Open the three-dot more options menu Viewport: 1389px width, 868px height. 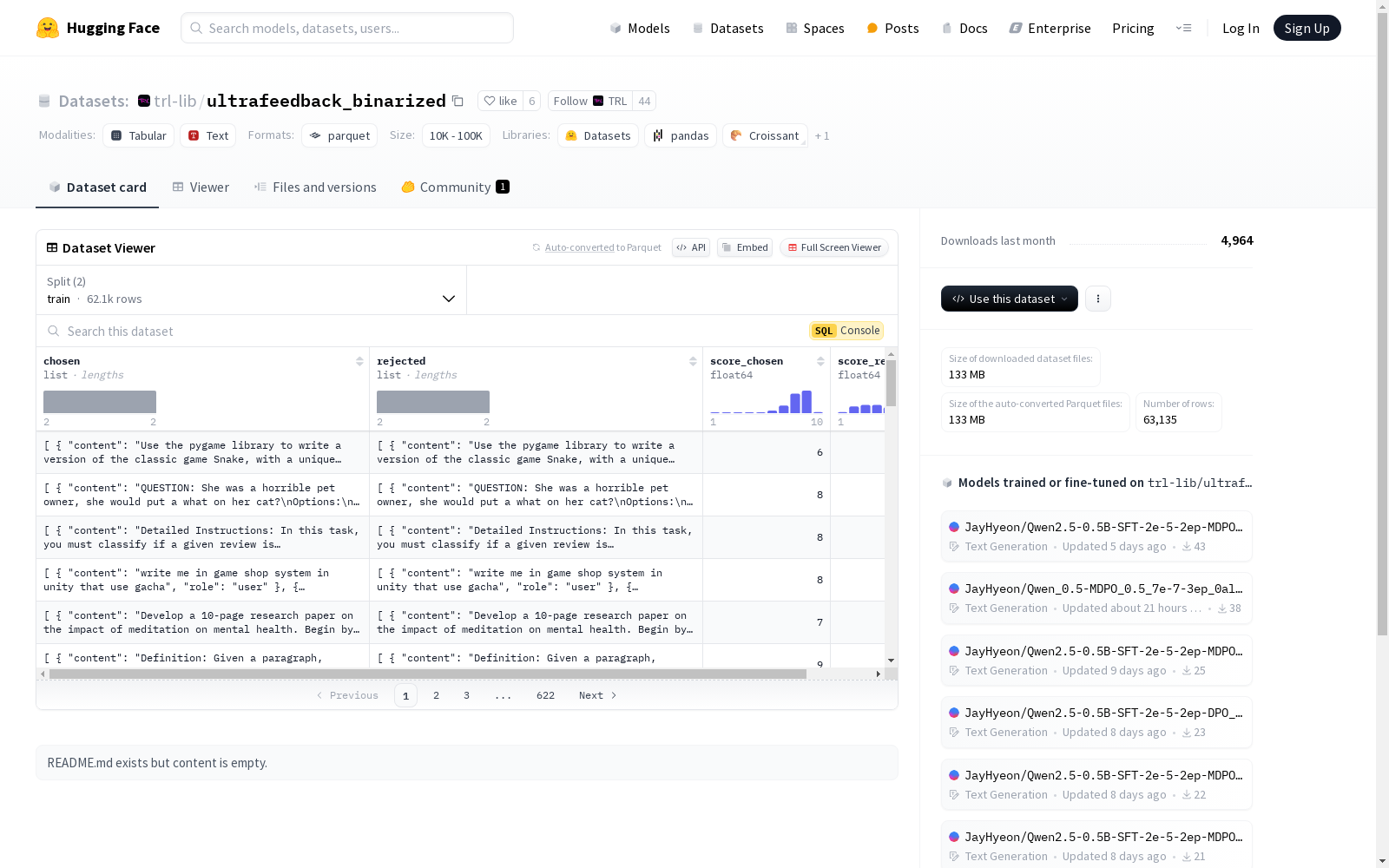pos(1097,299)
